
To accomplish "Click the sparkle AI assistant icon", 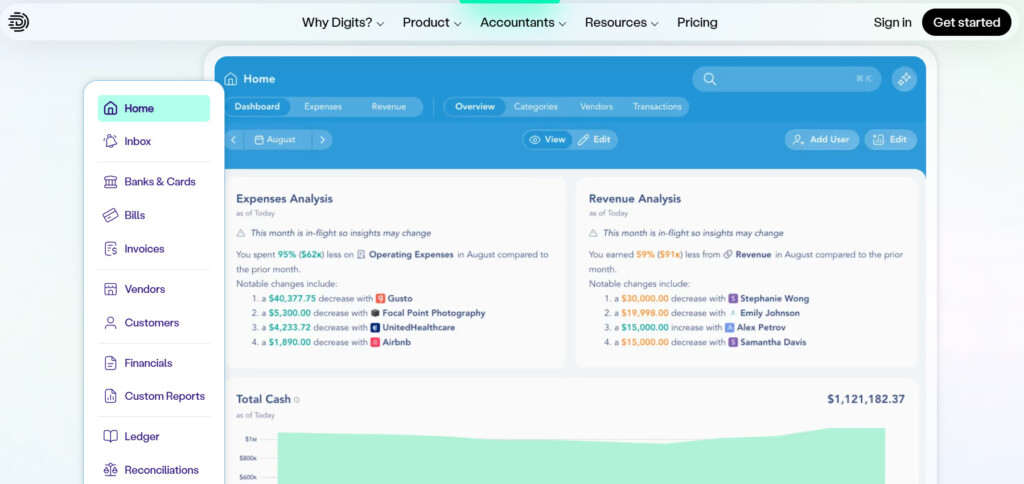I will [904, 79].
